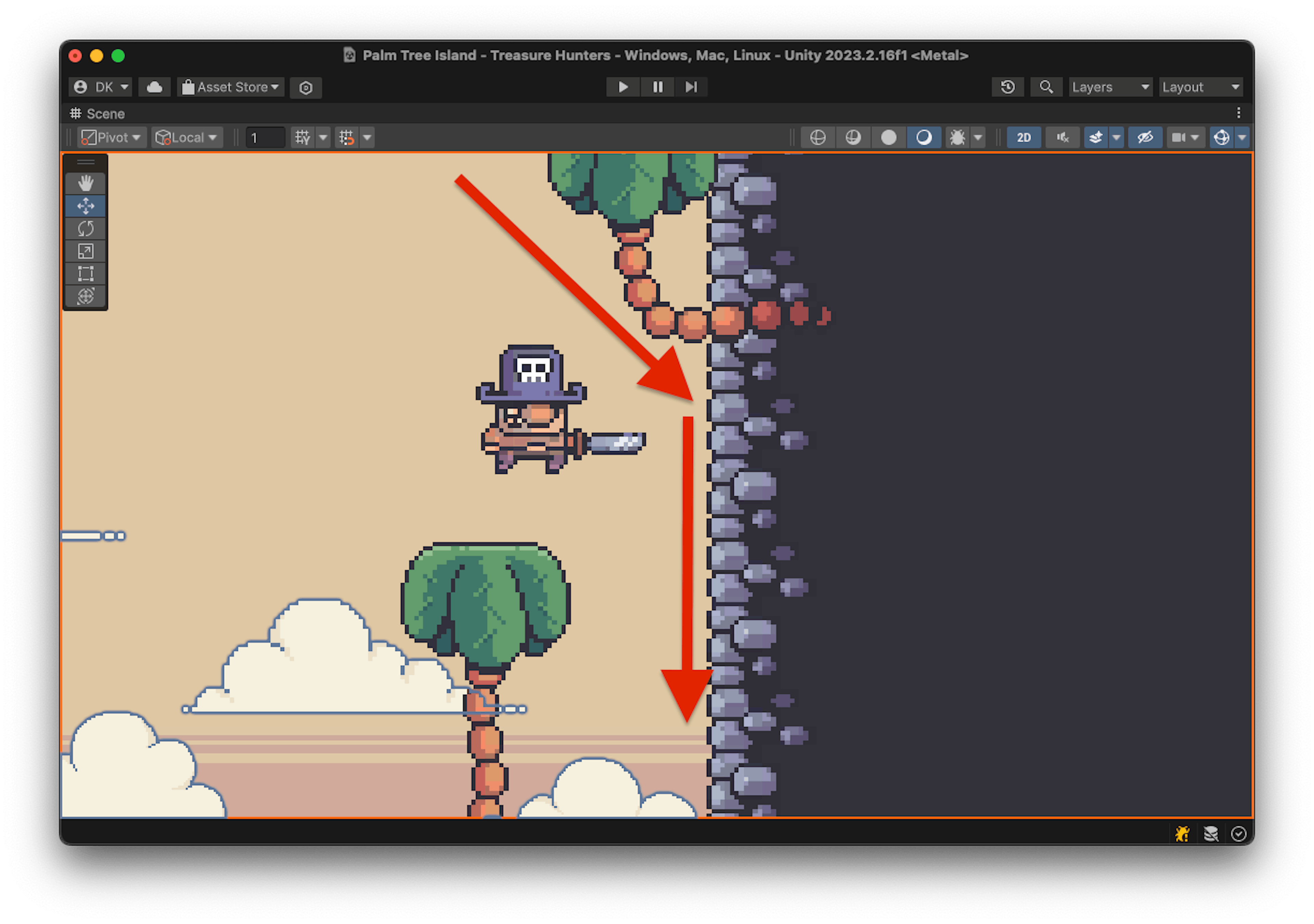This screenshot has width=1314, height=924.
Task: Toggle scene audio mute
Action: 1062,137
